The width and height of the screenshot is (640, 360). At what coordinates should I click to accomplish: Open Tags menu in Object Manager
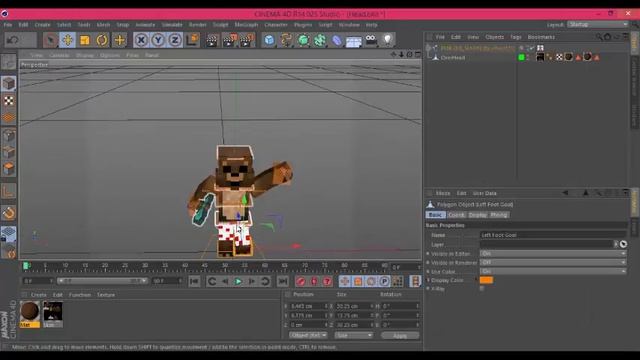point(516,37)
